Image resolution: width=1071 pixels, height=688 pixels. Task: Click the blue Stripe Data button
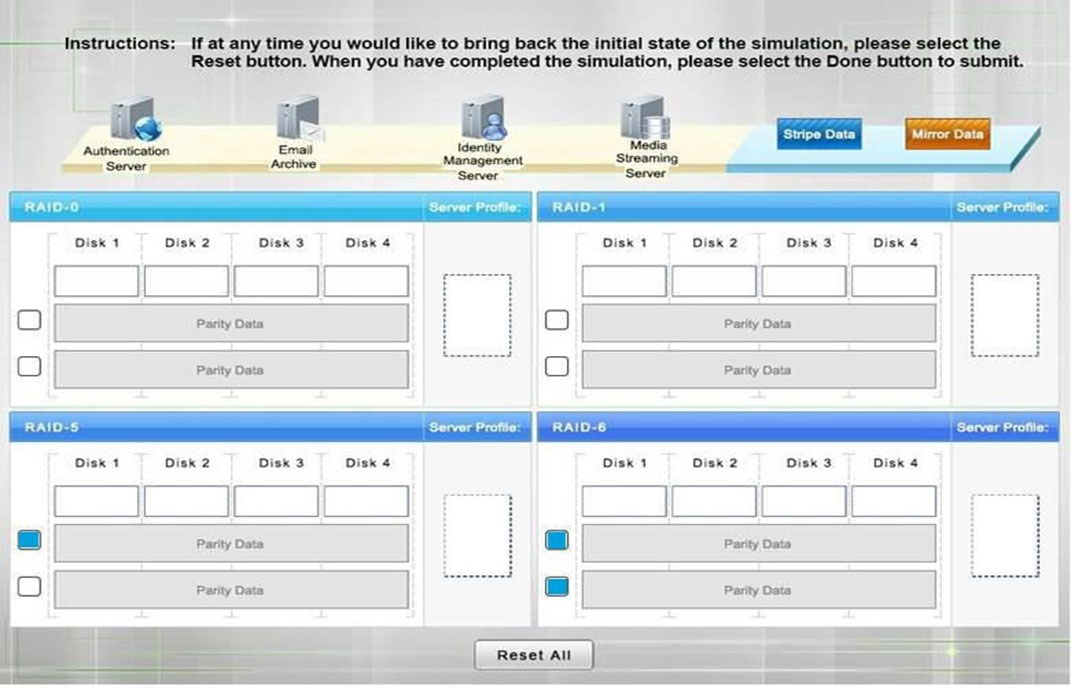(819, 134)
